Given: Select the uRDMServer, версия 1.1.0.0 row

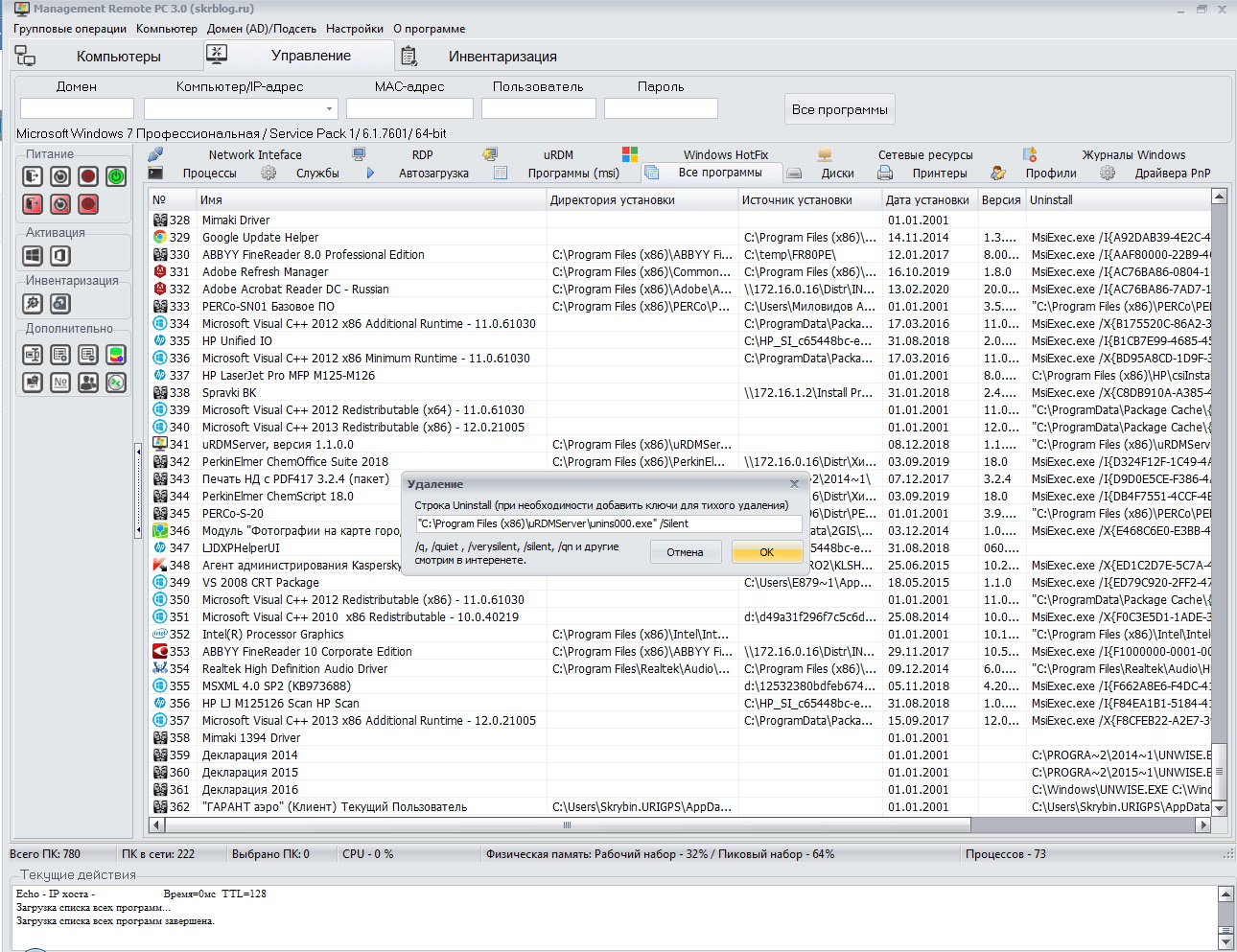Looking at the screenshot, I should point(680,445).
